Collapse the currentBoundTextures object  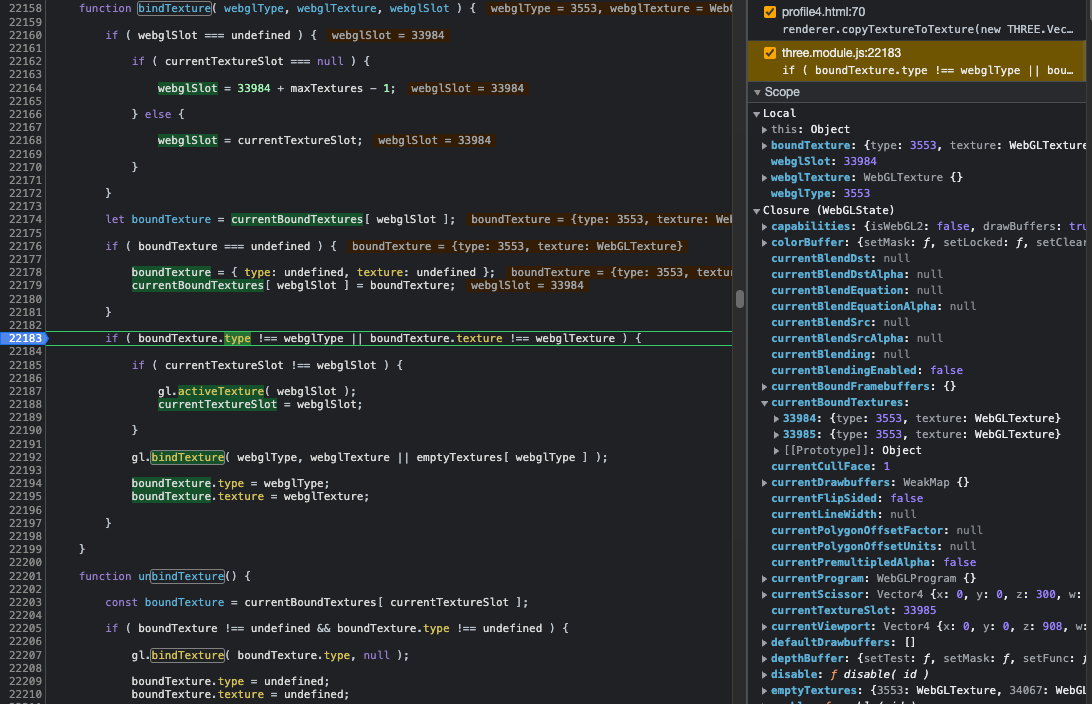pyautogui.click(x=766, y=402)
